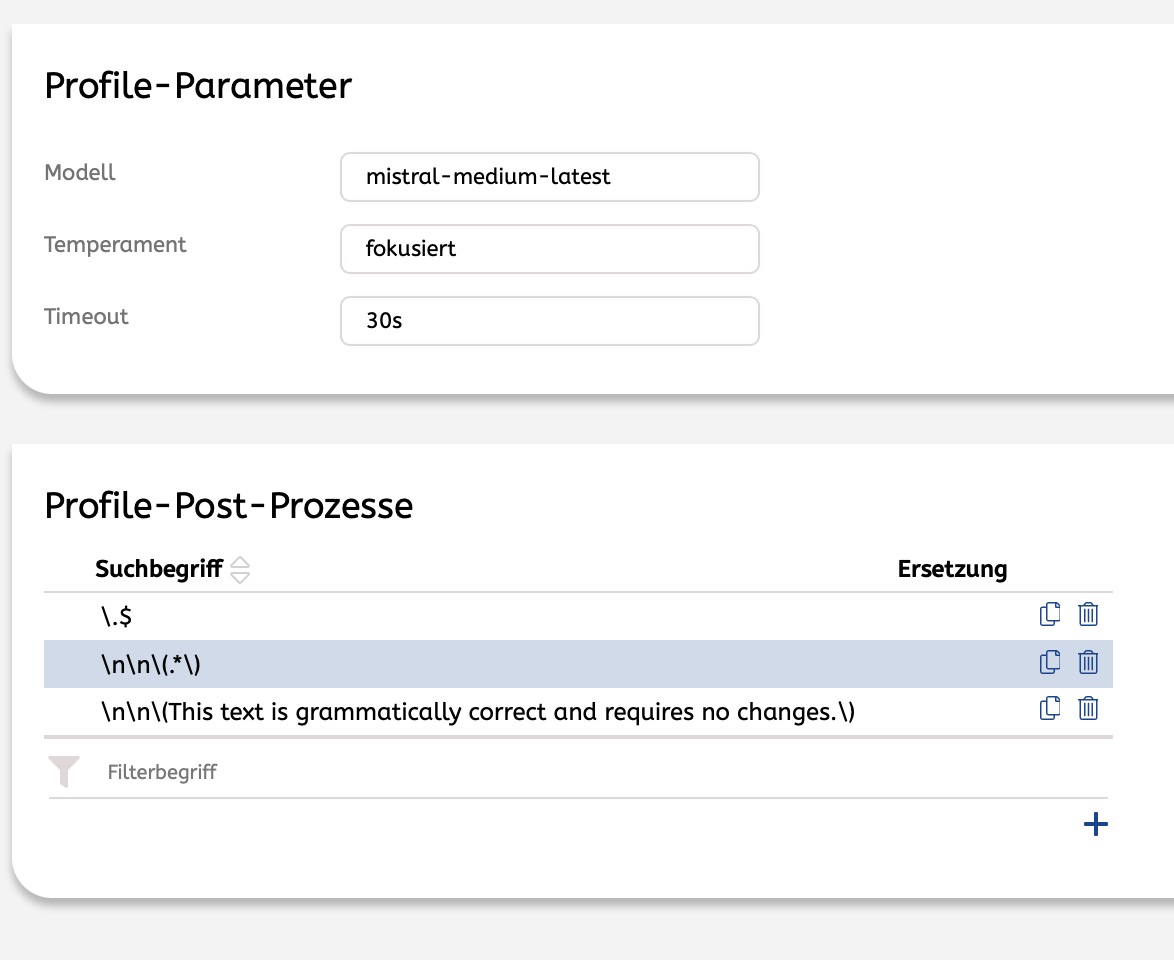The width and height of the screenshot is (1174, 960).
Task: Delete the \.$ search term row
Action: coord(1088,614)
